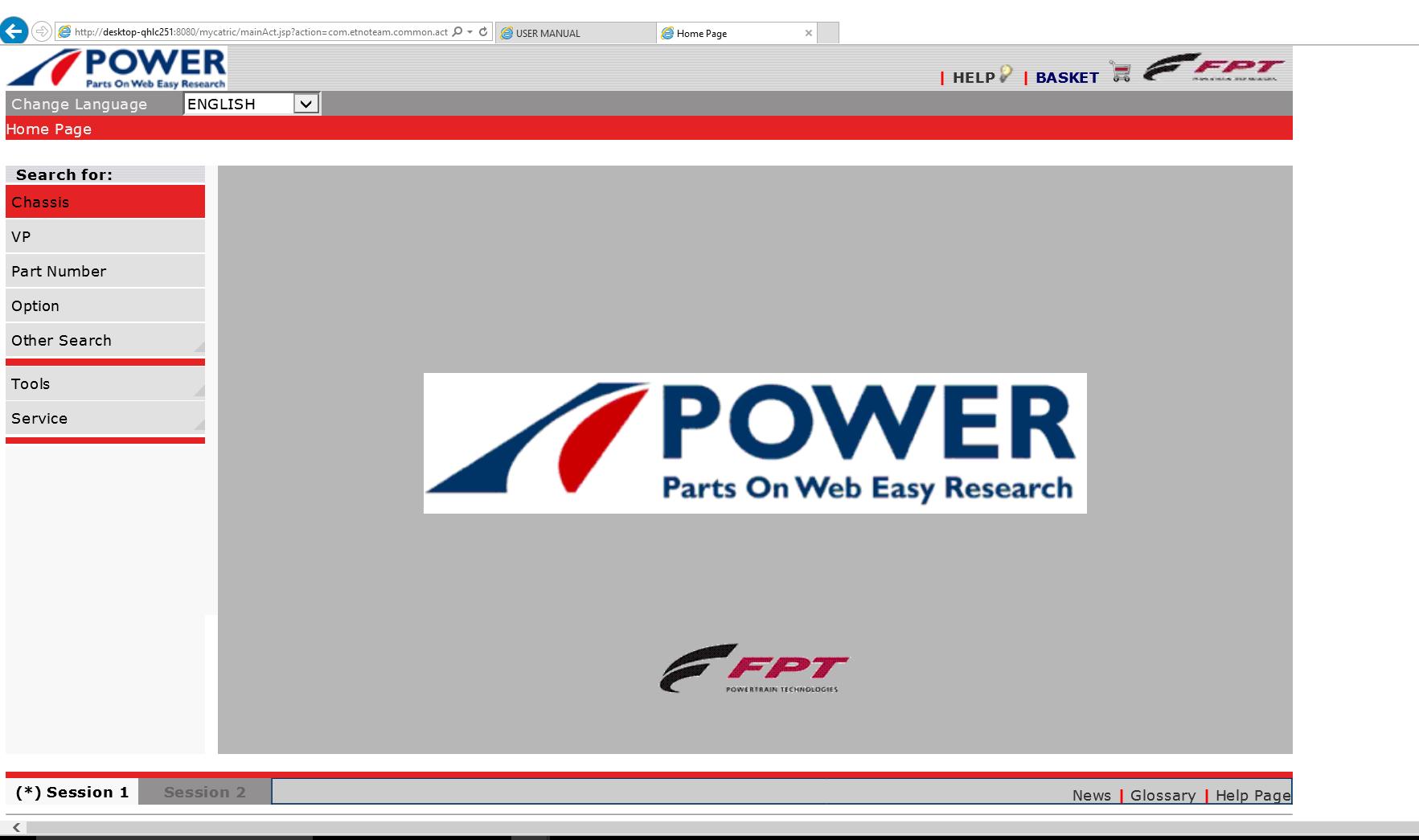This screenshot has width=1419, height=840.
Task: Click the browser address bar URL
Action: tap(261, 32)
